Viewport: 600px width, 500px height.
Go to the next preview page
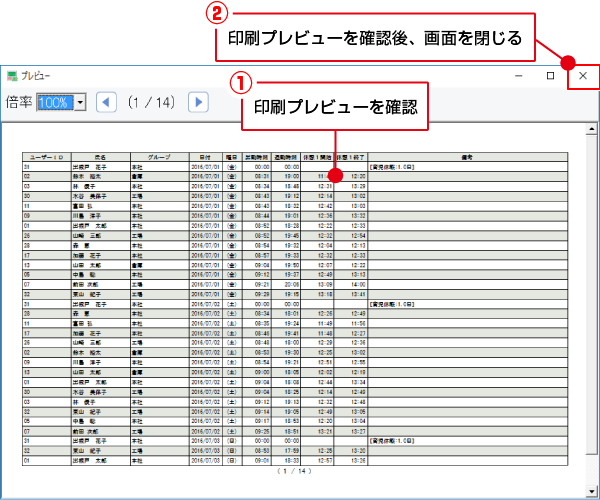point(198,102)
